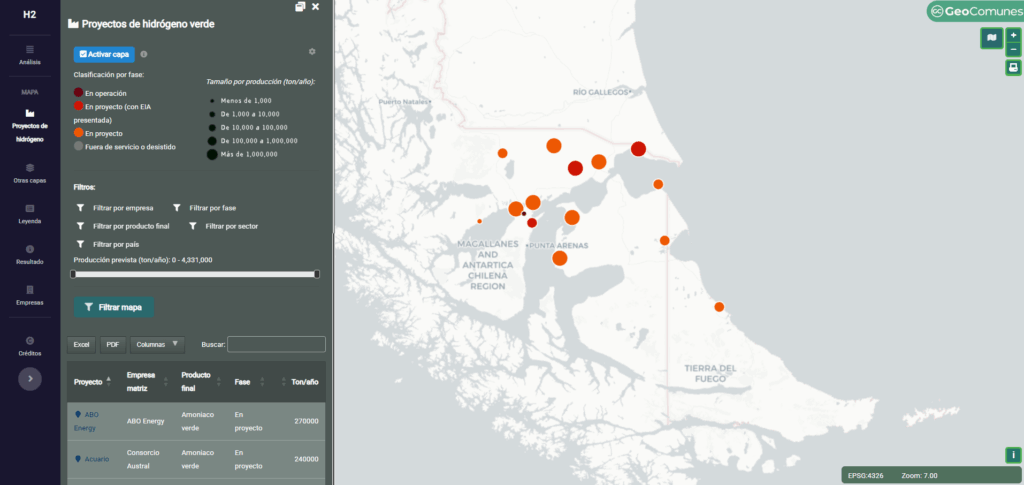
Task: Open Filtrar por empresa filter
Action: 115,208
